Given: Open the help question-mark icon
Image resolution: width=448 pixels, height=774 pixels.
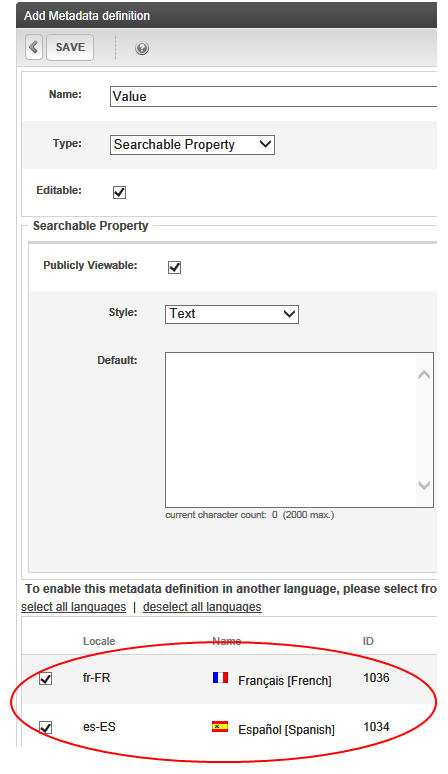Looking at the screenshot, I should [142, 48].
